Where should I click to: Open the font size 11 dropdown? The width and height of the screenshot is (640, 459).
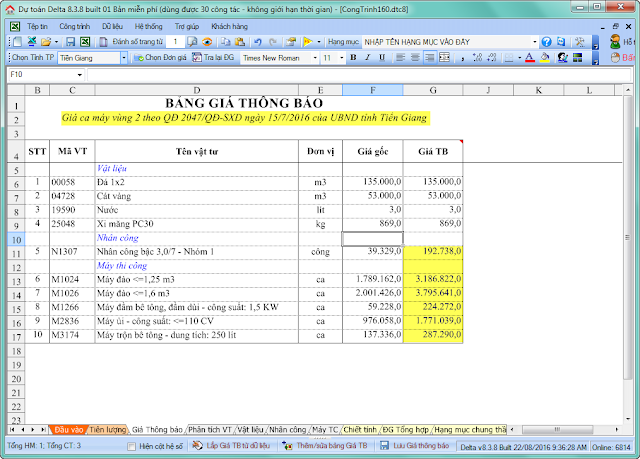[x=342, y=58]
